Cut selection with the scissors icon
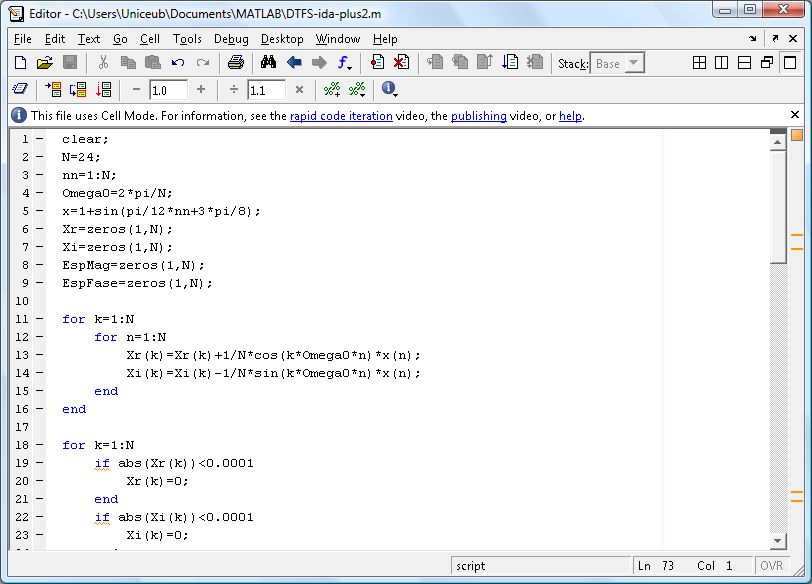This screenshot has height=584, width=812. [103, 63]
